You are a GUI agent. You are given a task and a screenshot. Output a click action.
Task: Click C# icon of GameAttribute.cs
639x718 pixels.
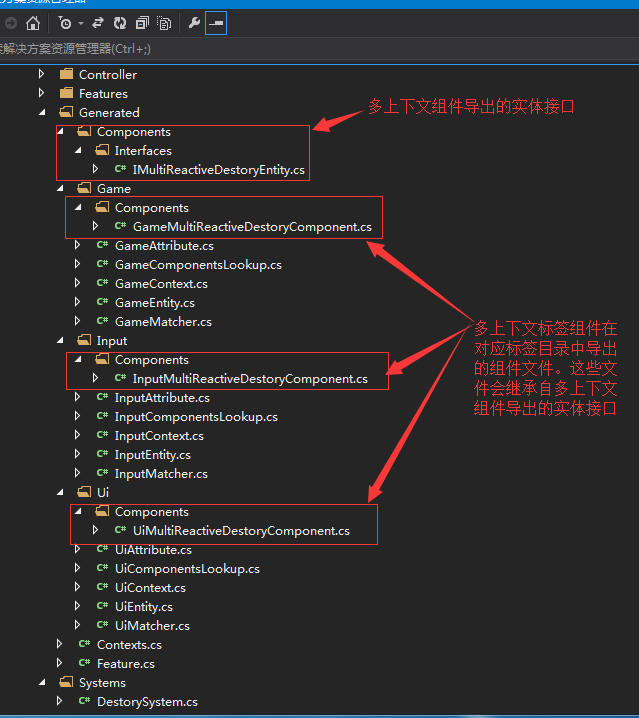[102, 245]
